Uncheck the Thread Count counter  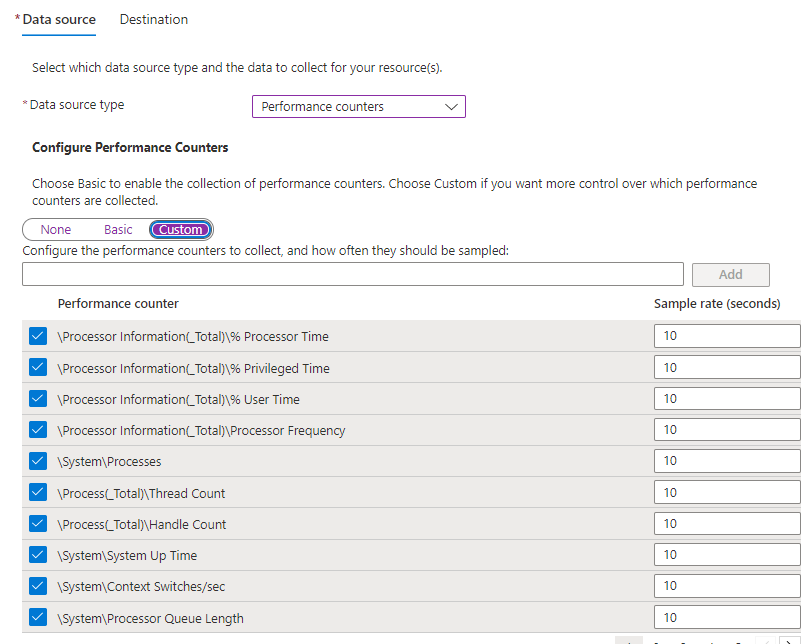click(38, 492)
